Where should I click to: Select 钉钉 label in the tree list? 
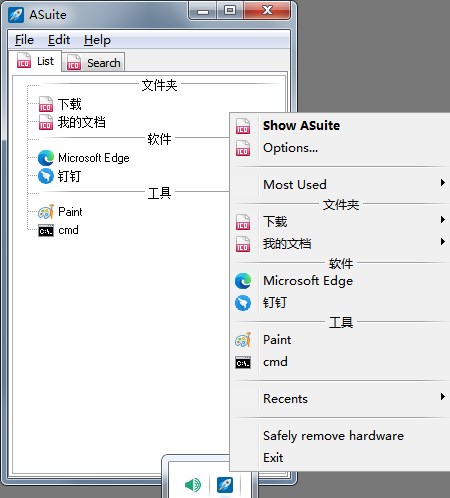(69, 176)
